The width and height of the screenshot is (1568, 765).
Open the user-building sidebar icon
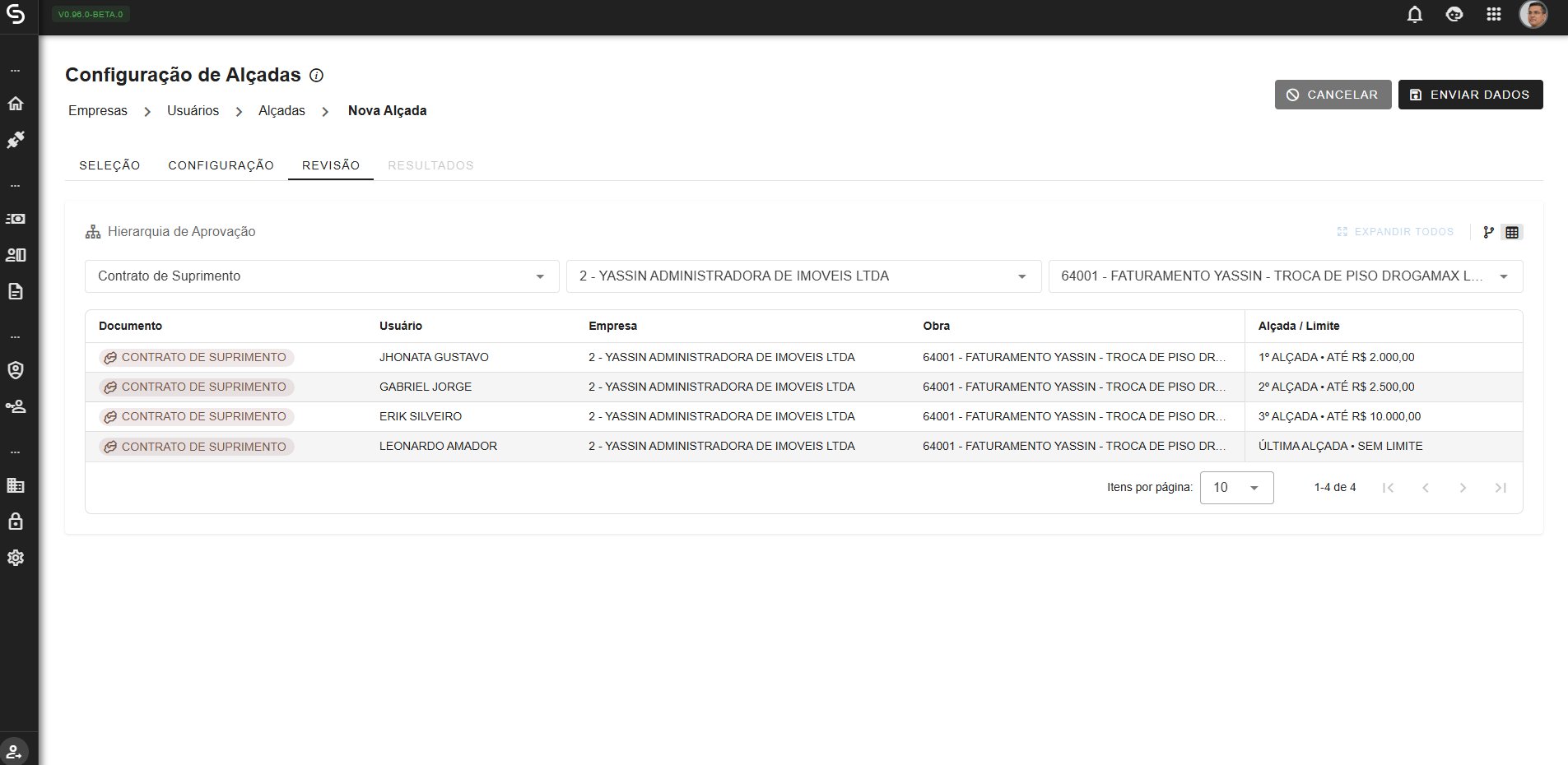click(16, 255)
